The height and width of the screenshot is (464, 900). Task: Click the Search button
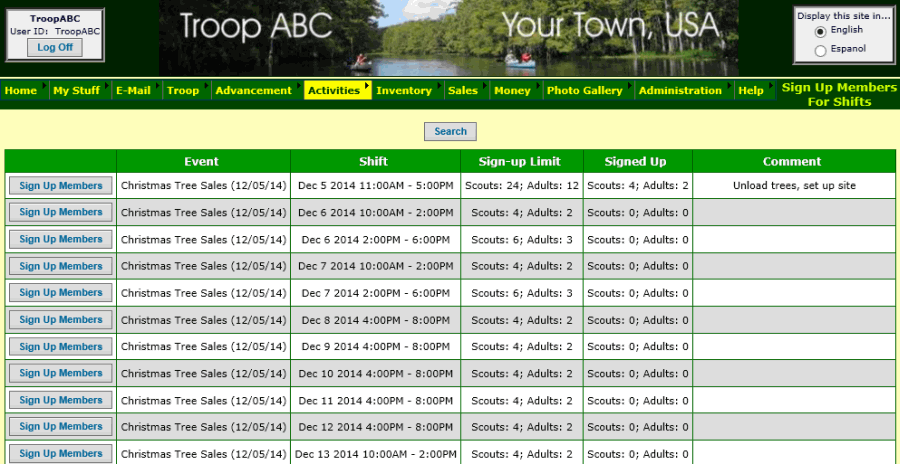click(450, 132)
